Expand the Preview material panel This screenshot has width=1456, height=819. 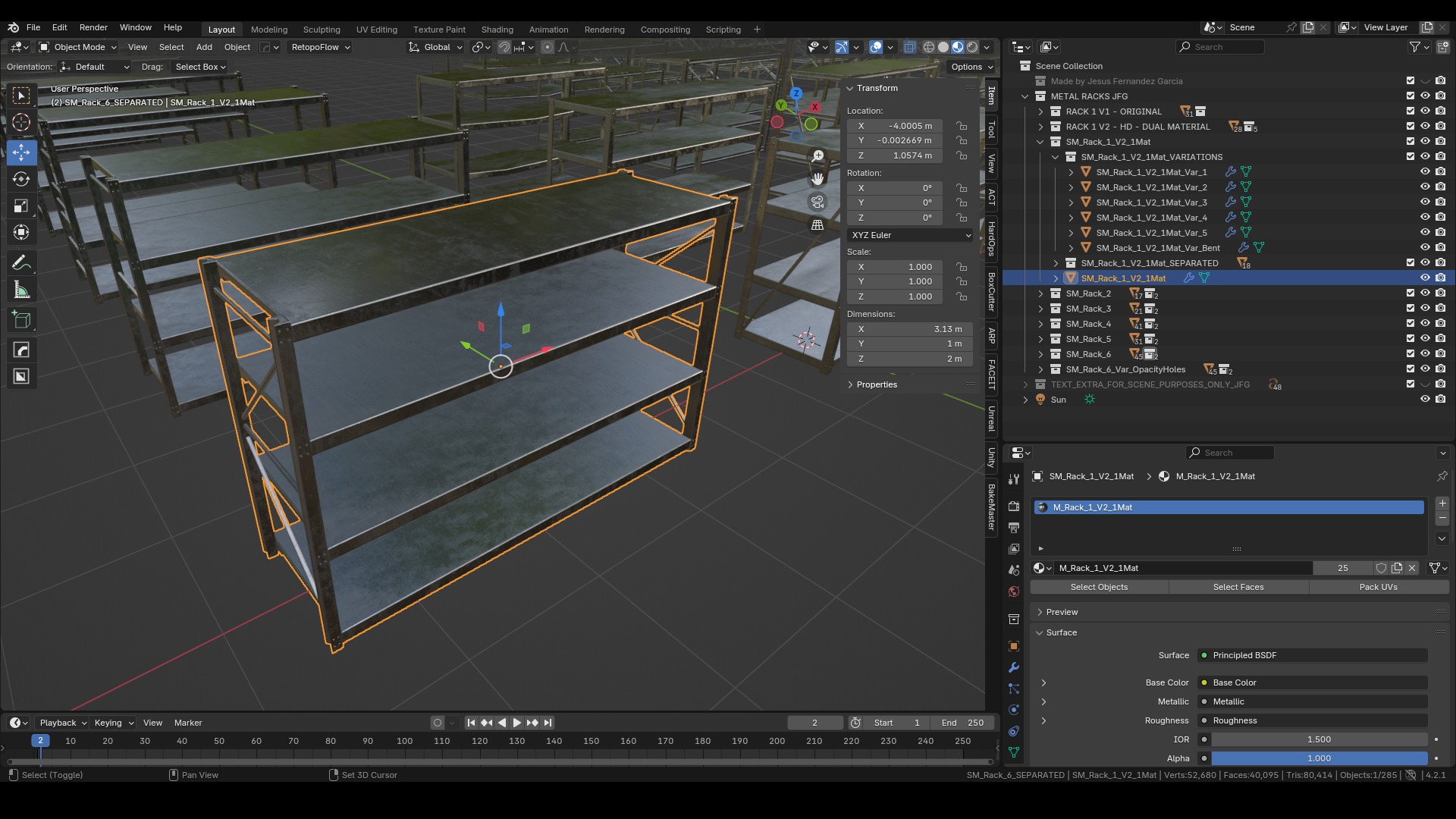(1062, 612)
